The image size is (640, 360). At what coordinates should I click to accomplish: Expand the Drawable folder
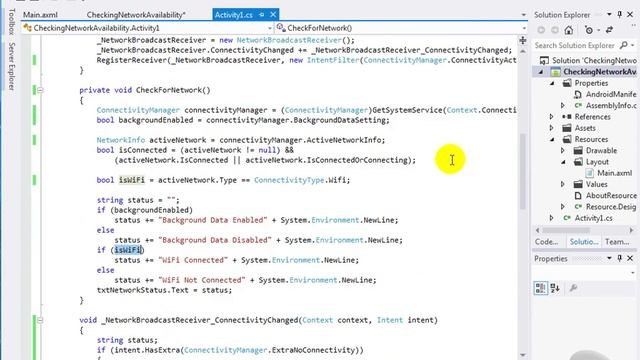[563, 151]
